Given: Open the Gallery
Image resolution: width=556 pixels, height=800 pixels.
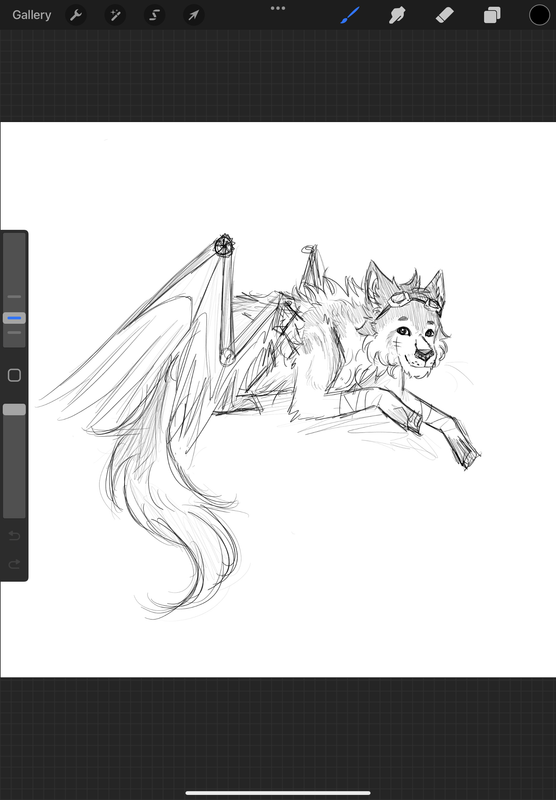Looking at the screenshot, I should pyautogui.click(x=32, y=15).
